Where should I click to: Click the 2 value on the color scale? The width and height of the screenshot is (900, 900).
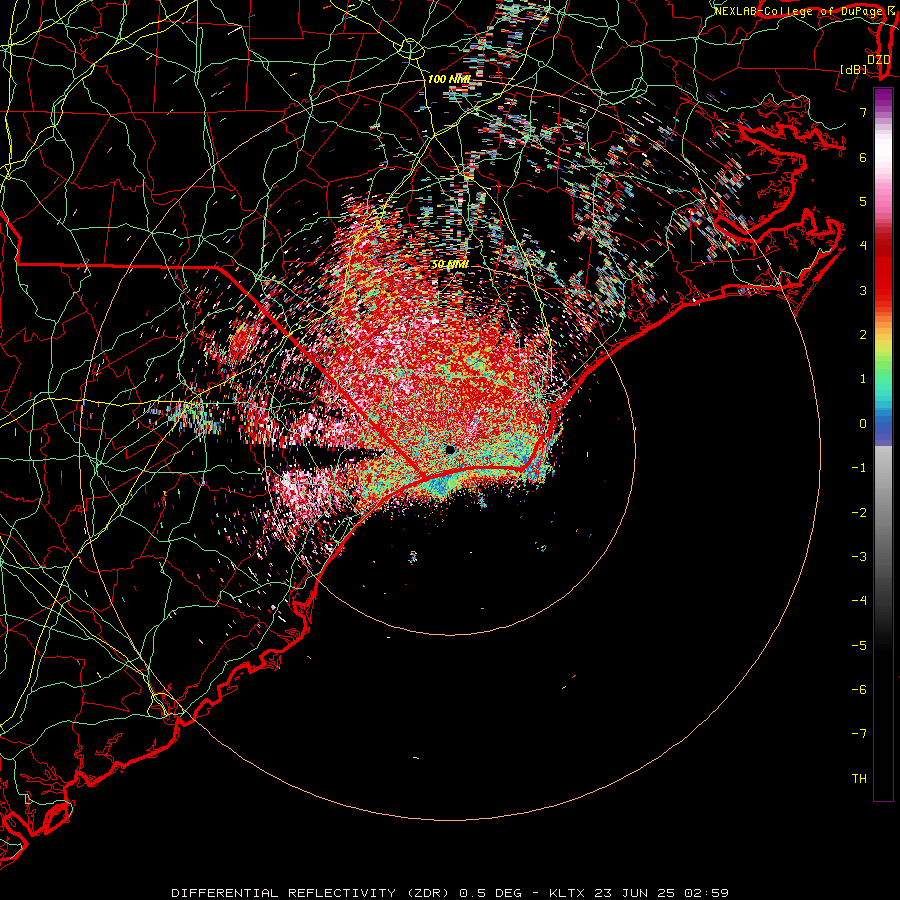(x=863, y=335)
